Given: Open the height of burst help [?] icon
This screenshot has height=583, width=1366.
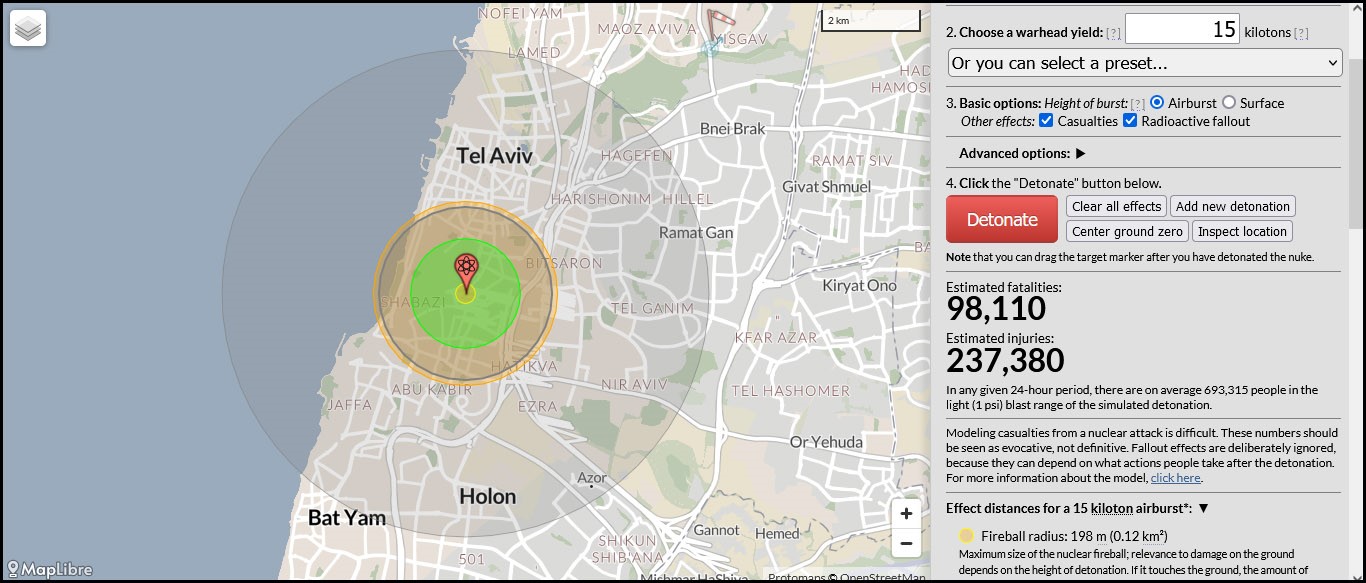Looking at the screenshot, I should click(x=1137, y=102).
